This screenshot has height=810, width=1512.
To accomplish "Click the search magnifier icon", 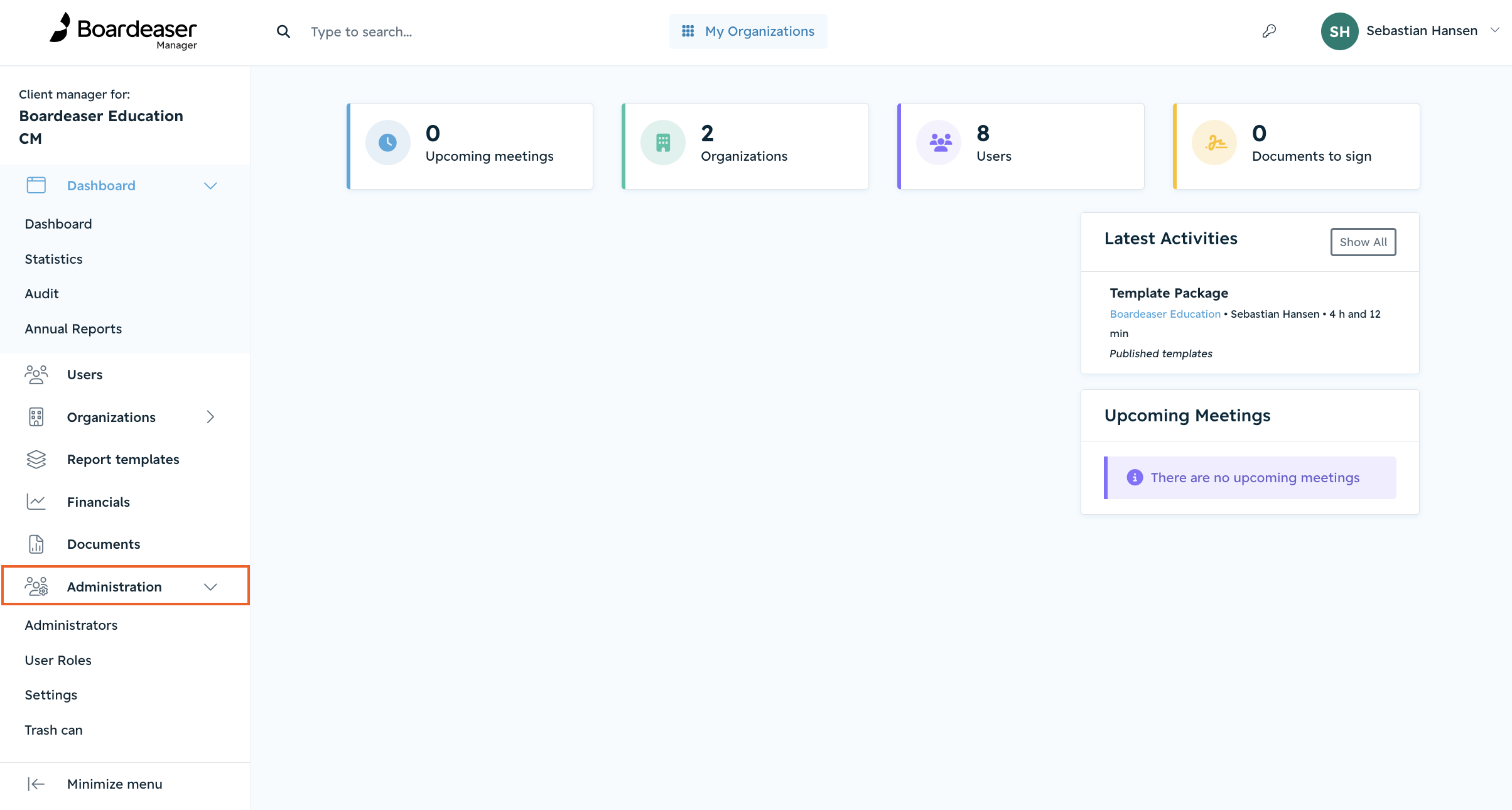I will [x=283, y=31].
